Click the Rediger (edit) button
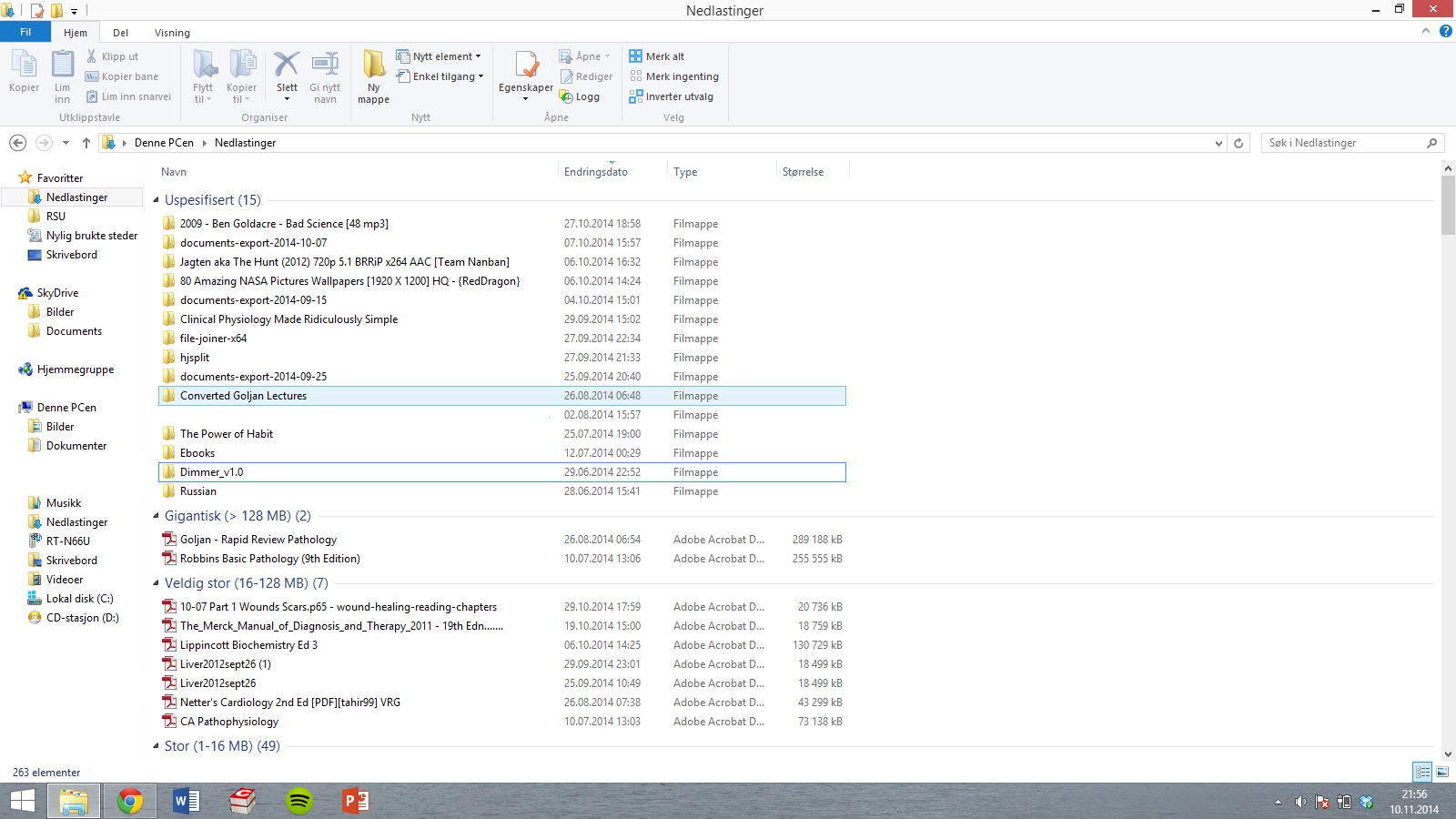1456x819 pixels. tap(586, 76)
